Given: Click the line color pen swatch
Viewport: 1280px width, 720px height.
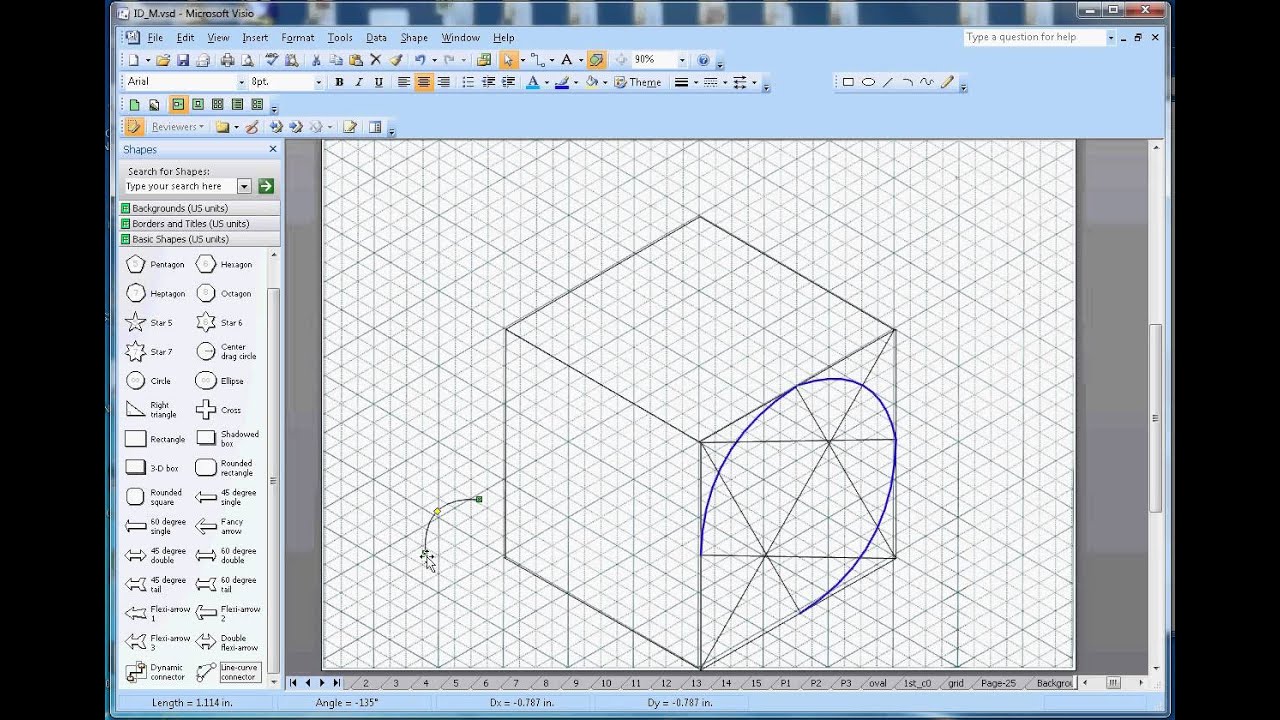Looking at the screenshot, I should pyautogui.click(x=562, y=82).
